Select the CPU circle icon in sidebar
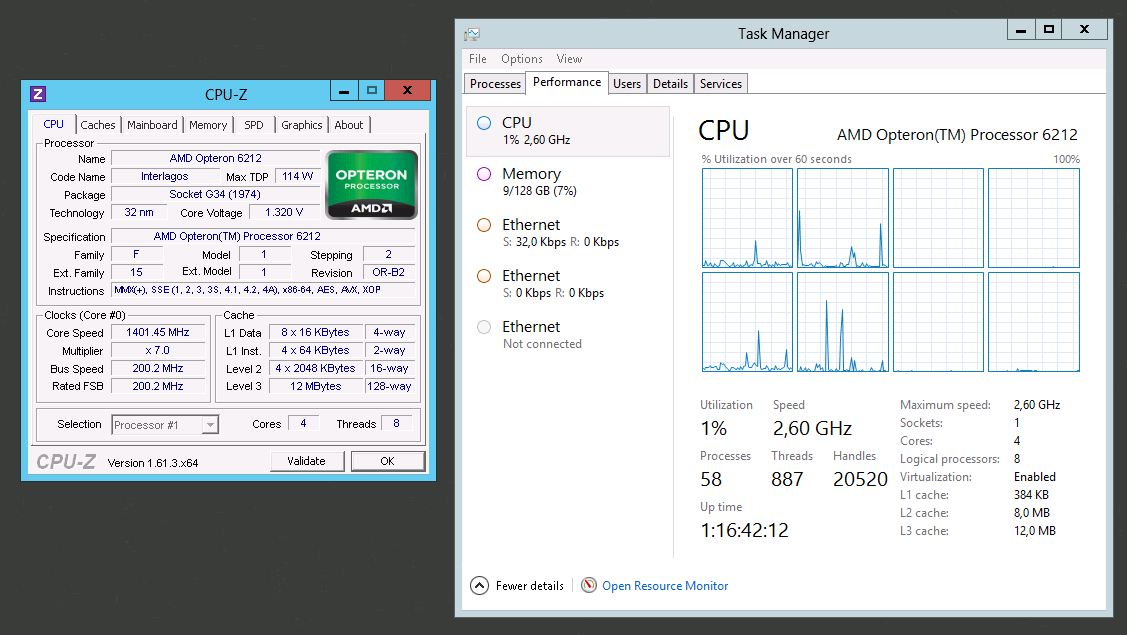 (x=484, y=123)
